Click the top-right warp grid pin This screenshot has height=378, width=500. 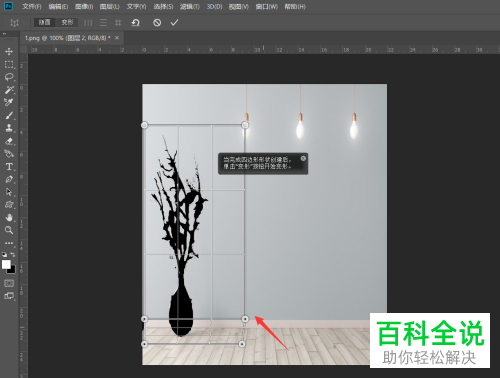[245, 125]
